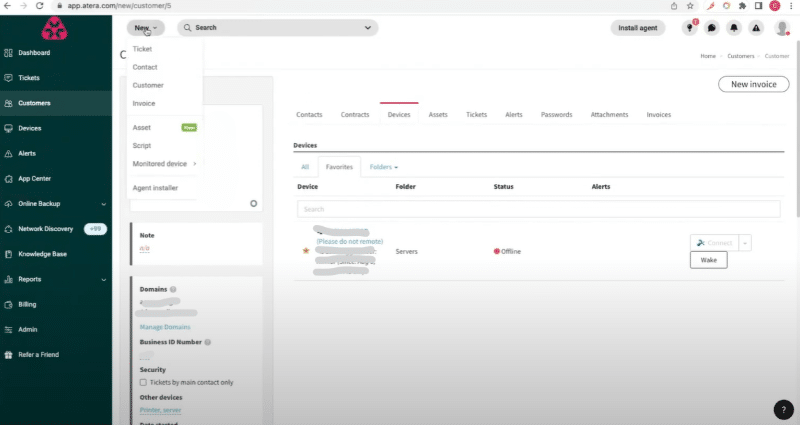Switch to the Attachments tab
Screen dimensions: 800x425
pyautogui.click(x=609, y=115)
